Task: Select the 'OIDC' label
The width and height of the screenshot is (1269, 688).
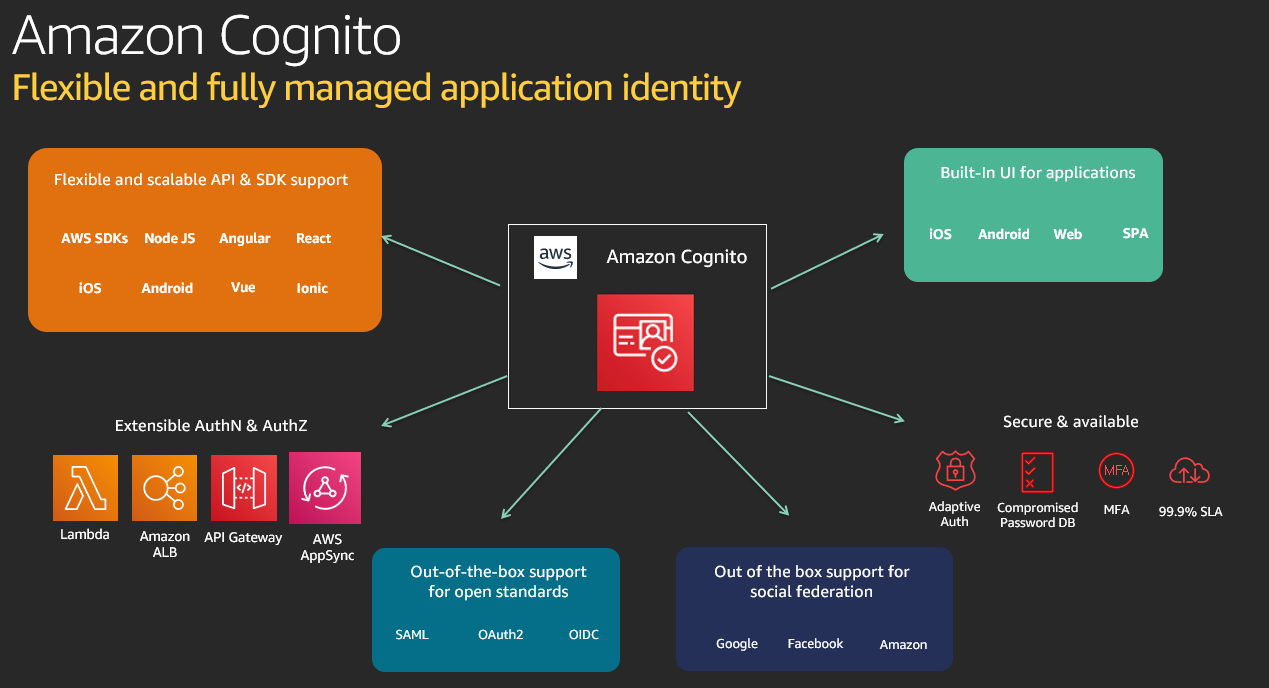Action: (583, 635)
